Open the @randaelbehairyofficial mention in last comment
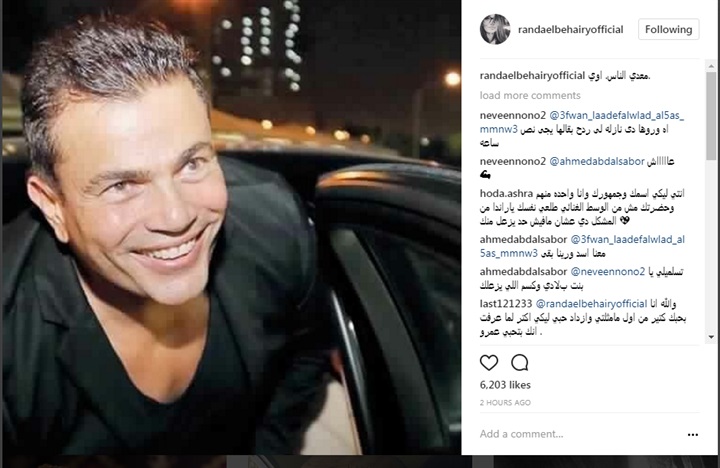 tap(591, 304)
